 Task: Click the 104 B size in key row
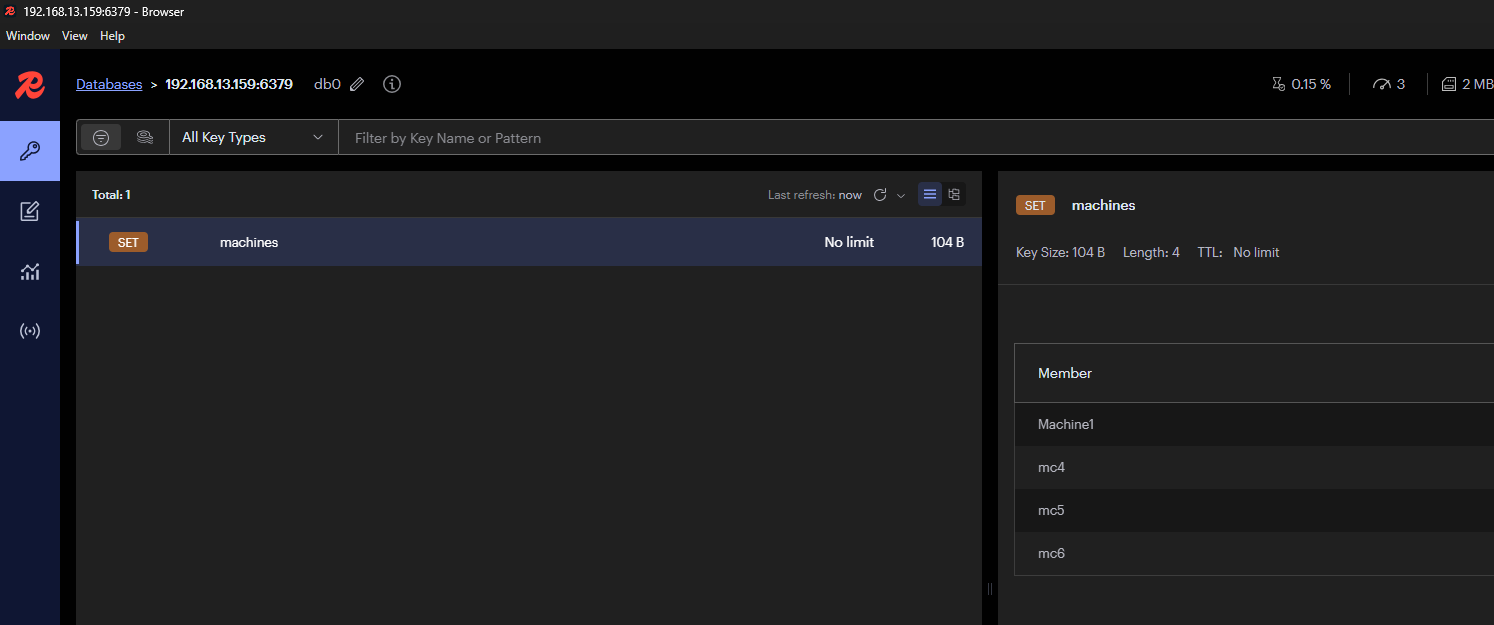(x=948, y=242)
